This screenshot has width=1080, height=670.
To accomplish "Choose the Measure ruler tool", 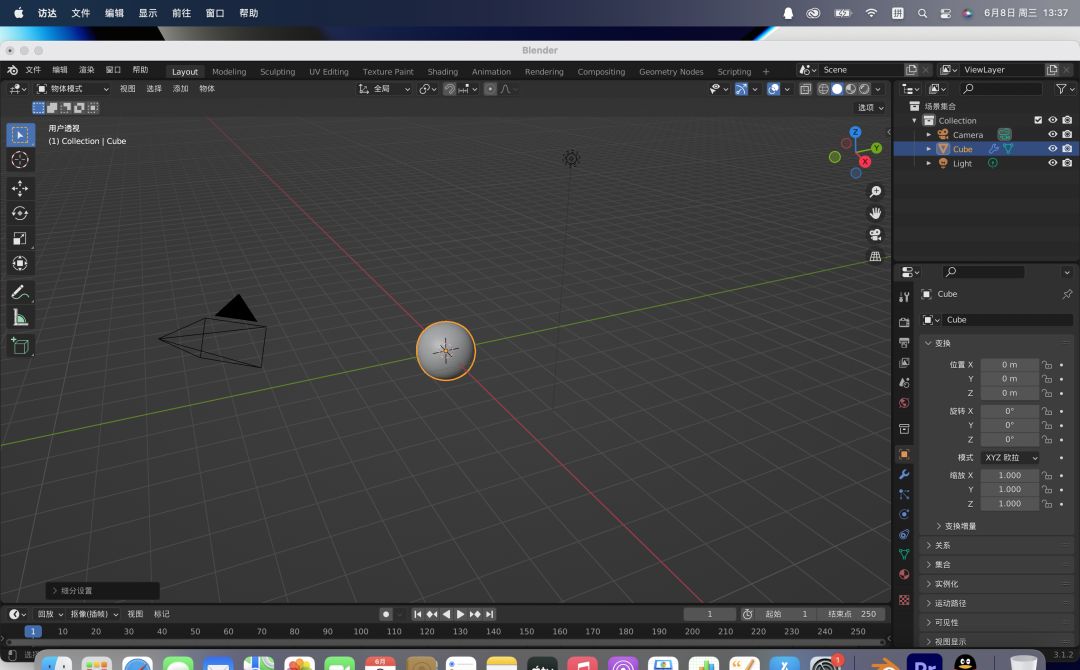I will [20, 318].
